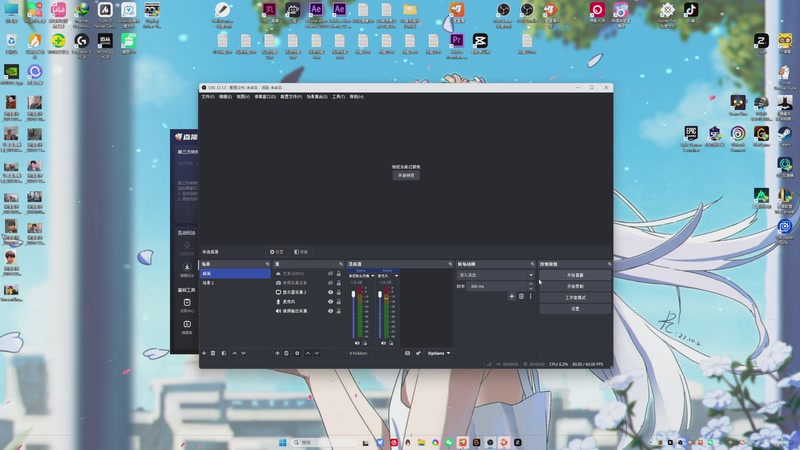Image resolution: width=800 pixels, height=450 pixels.
Task: Mute the first audio mixer channel speaker
Action: (357, 343)
